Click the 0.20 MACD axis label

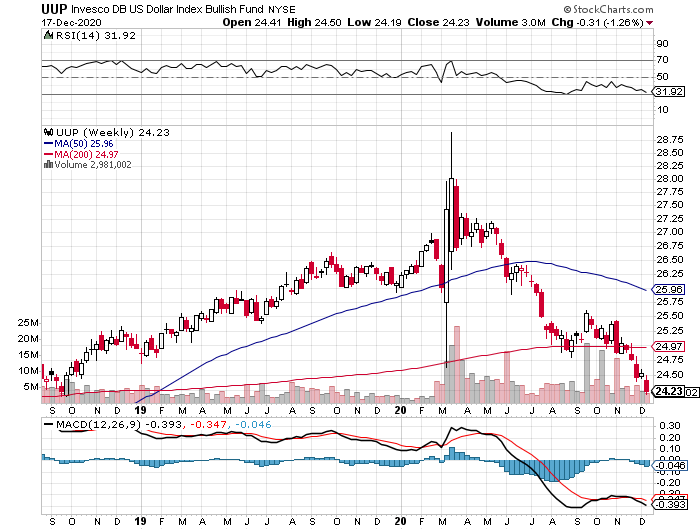[670, 438]
